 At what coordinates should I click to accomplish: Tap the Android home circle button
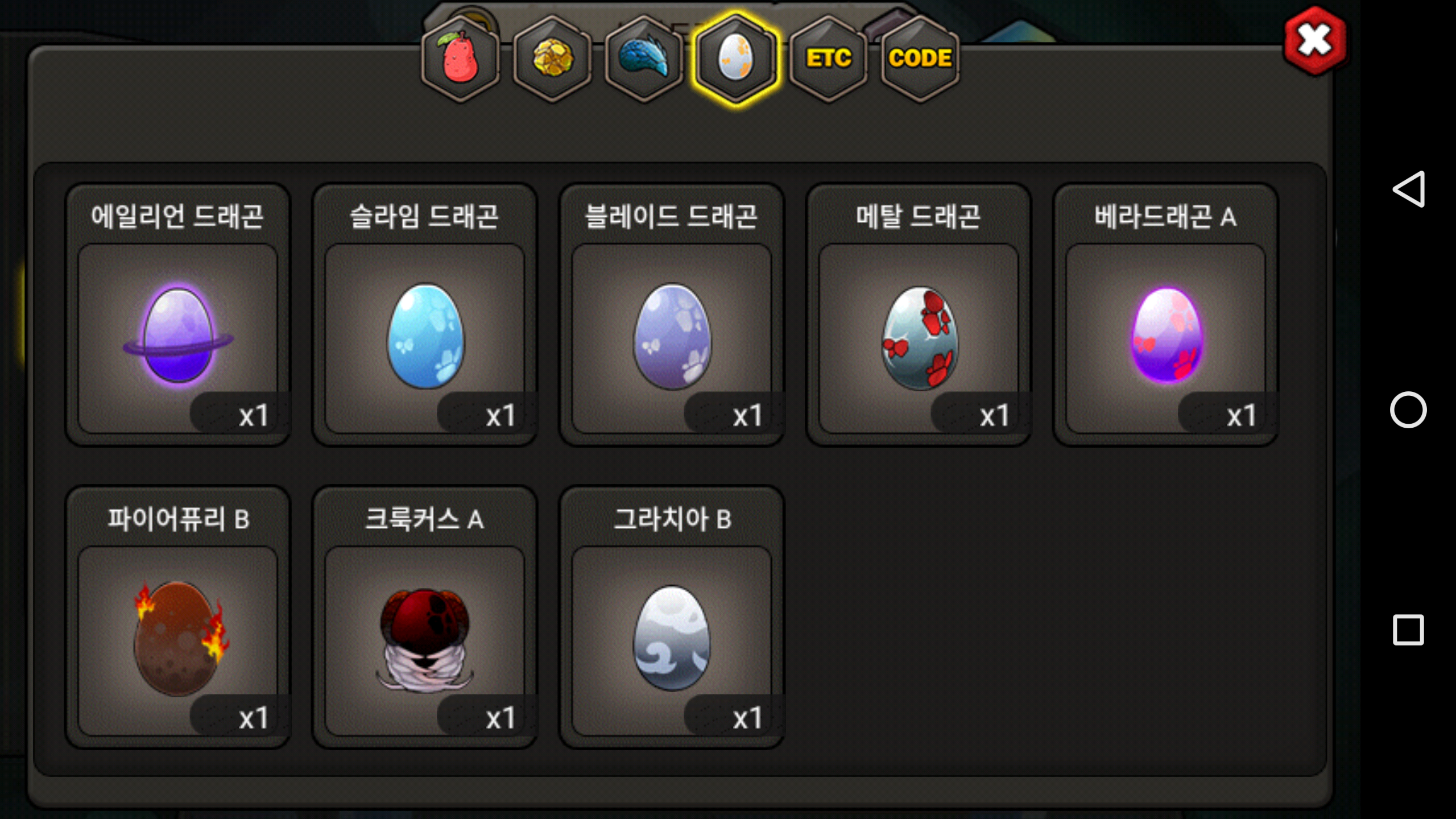click(x=1408, y=409)
